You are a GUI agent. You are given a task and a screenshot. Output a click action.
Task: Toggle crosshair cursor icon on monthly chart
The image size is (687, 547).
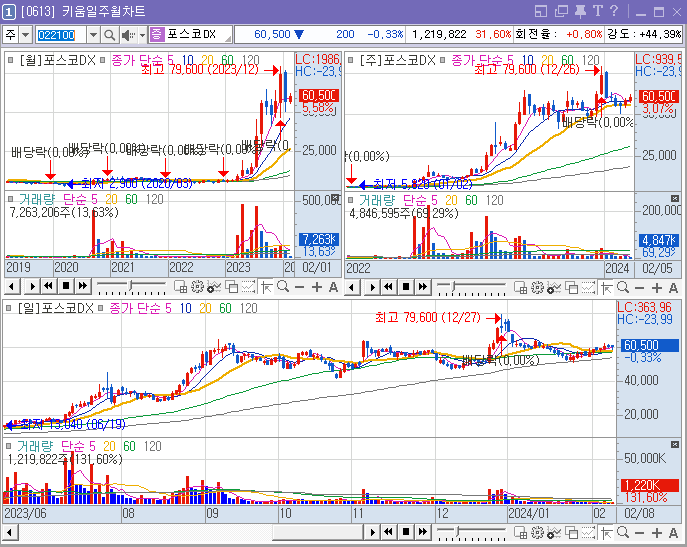click(x=266, y=287)
